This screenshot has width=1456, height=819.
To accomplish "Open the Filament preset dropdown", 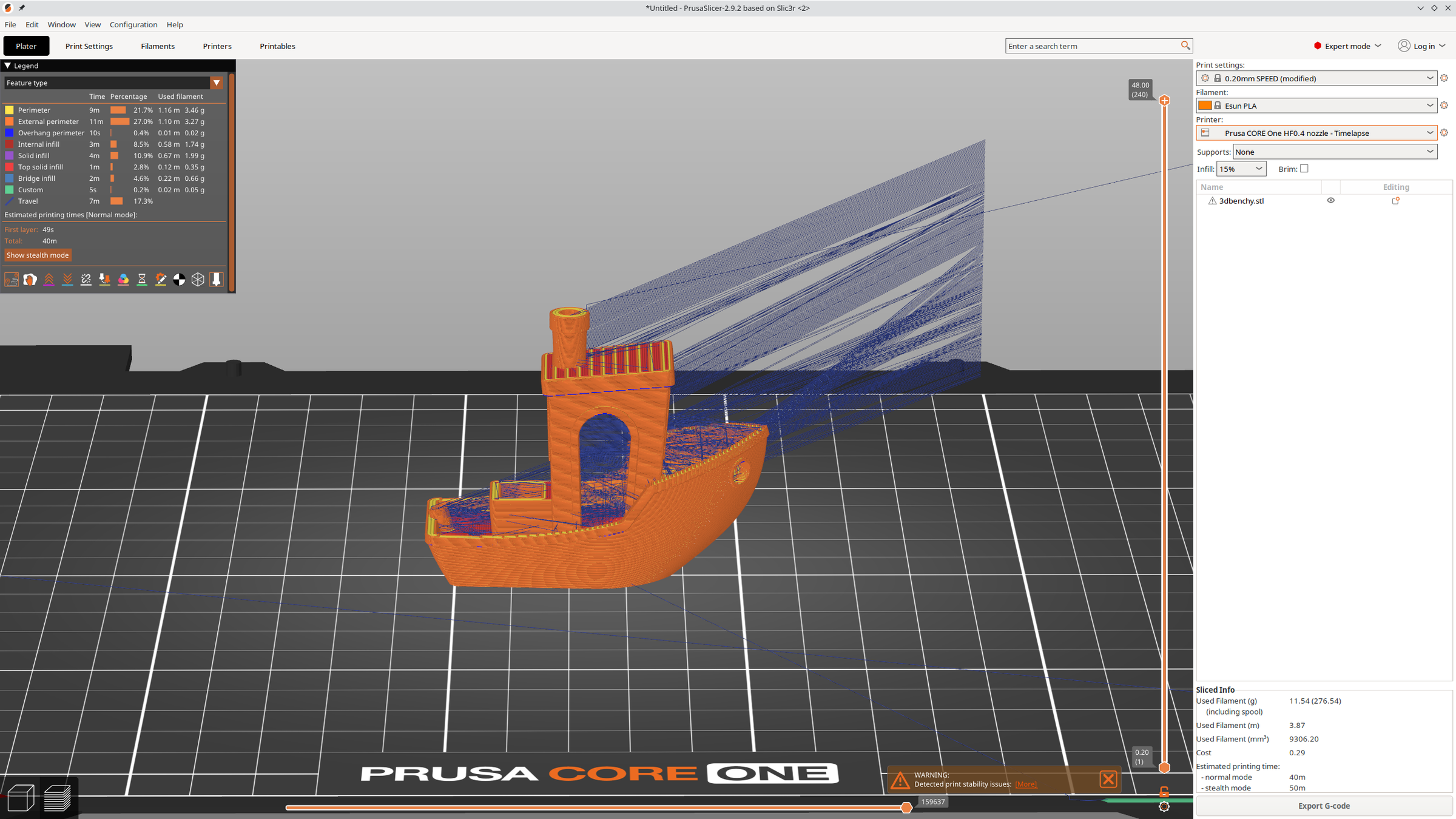I will (x=1429, y=106).
